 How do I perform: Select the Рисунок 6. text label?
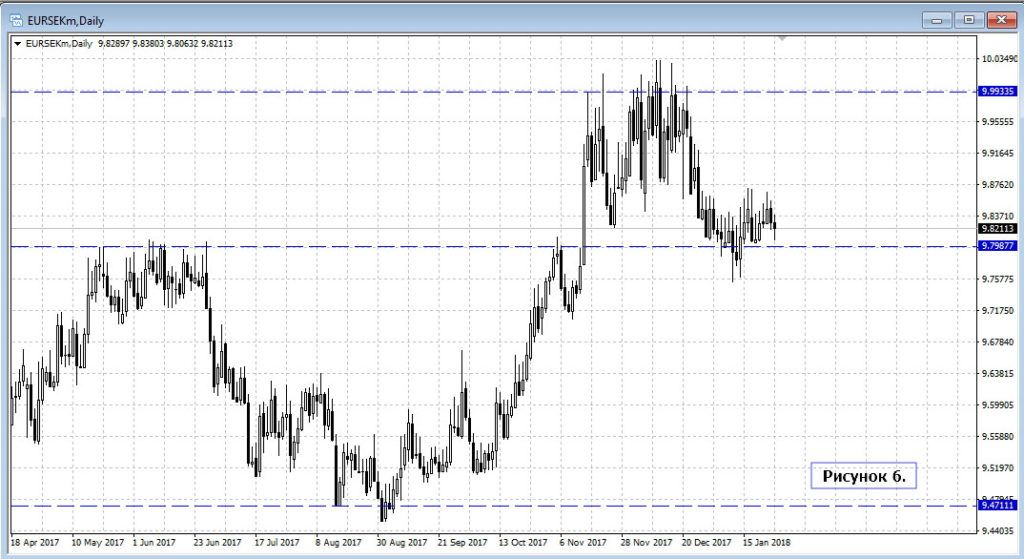point(863,476)
